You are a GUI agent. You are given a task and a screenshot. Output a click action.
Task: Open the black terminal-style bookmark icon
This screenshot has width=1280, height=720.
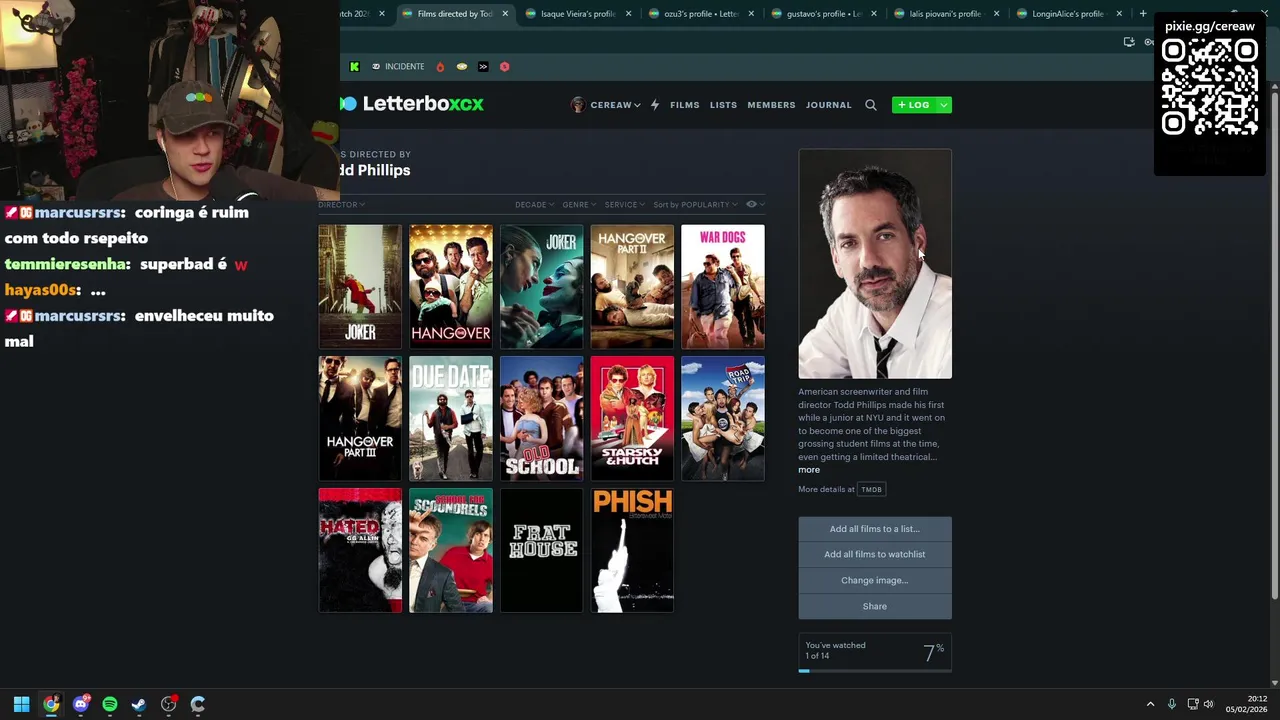[483, 67]
